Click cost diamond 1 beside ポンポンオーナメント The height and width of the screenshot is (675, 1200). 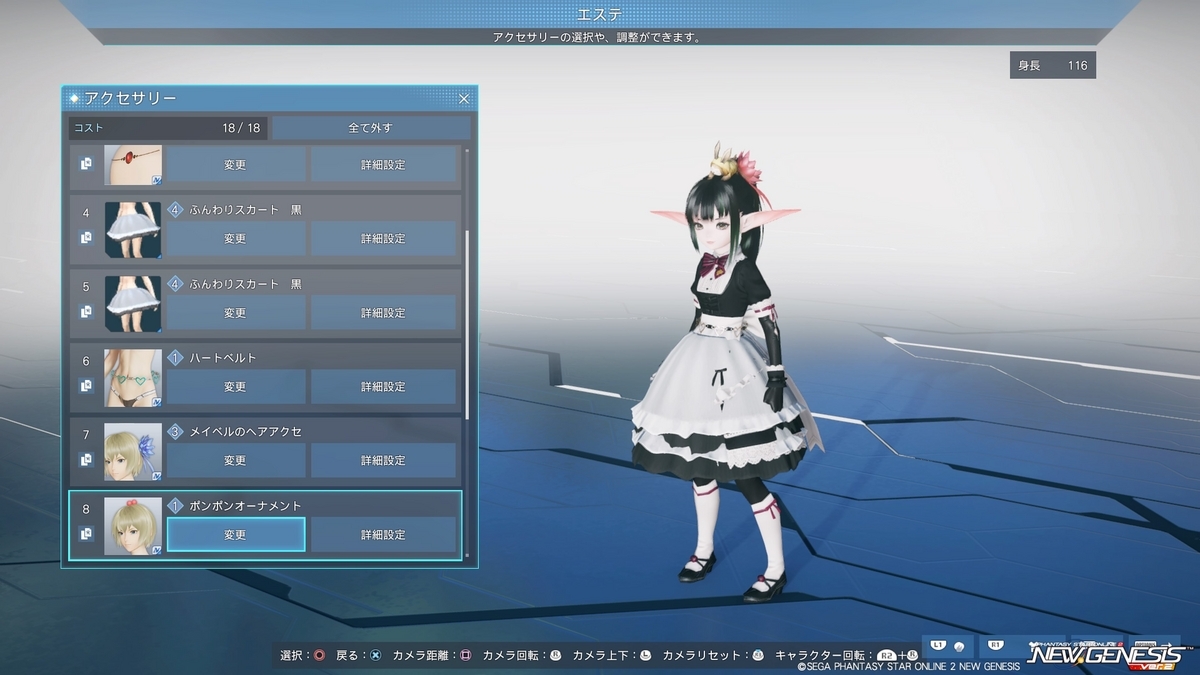175,506
